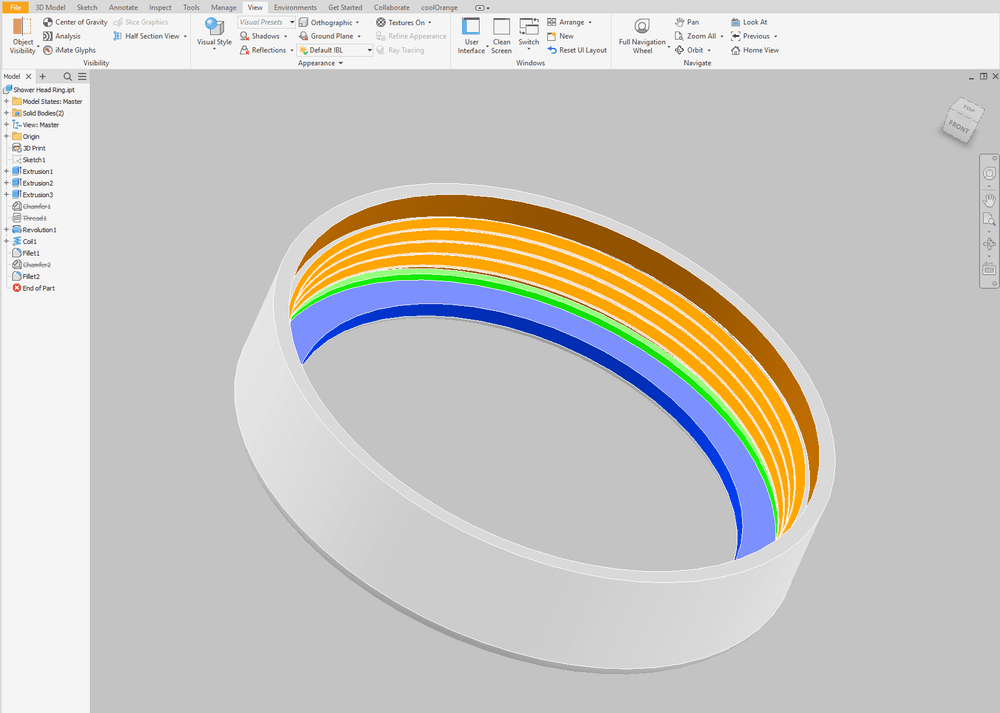Screen dimensions: 1000x713
Task: Click navigation bar pan hand icon
Action: click(989, 200)
